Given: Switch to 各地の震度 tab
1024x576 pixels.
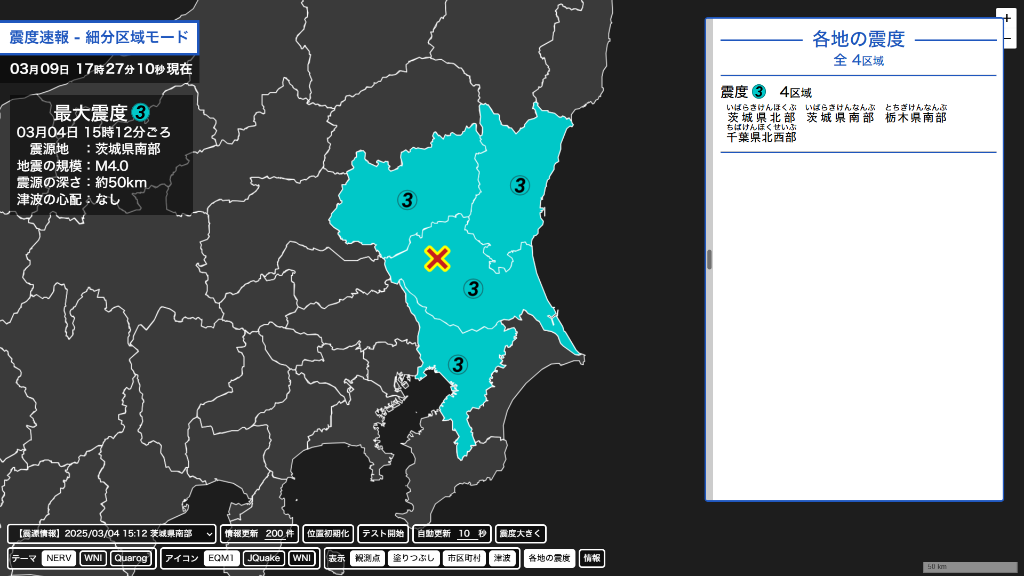Looking at the screenshot, I should 549,558.
